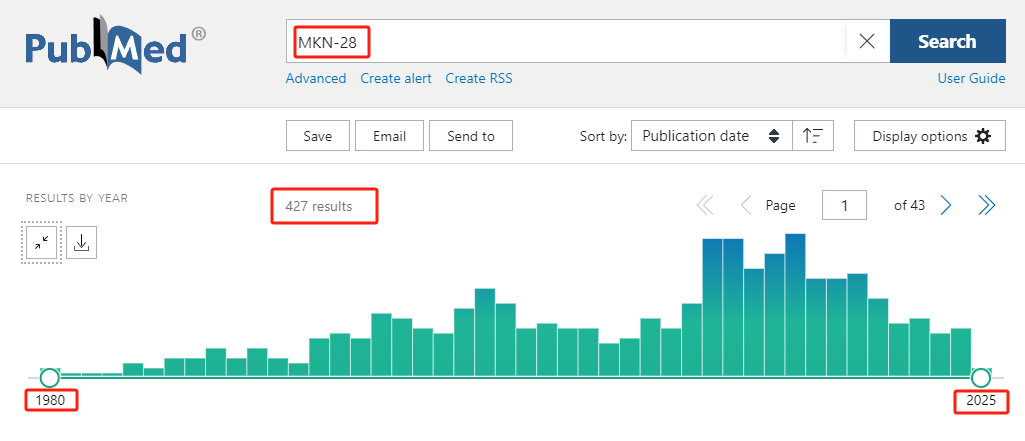Image resolution: width=1025 pixels, height=441 pixels.
Task: Focus the MKN-28 search input field
Action: pyautogui.click(x=566, y=41)
